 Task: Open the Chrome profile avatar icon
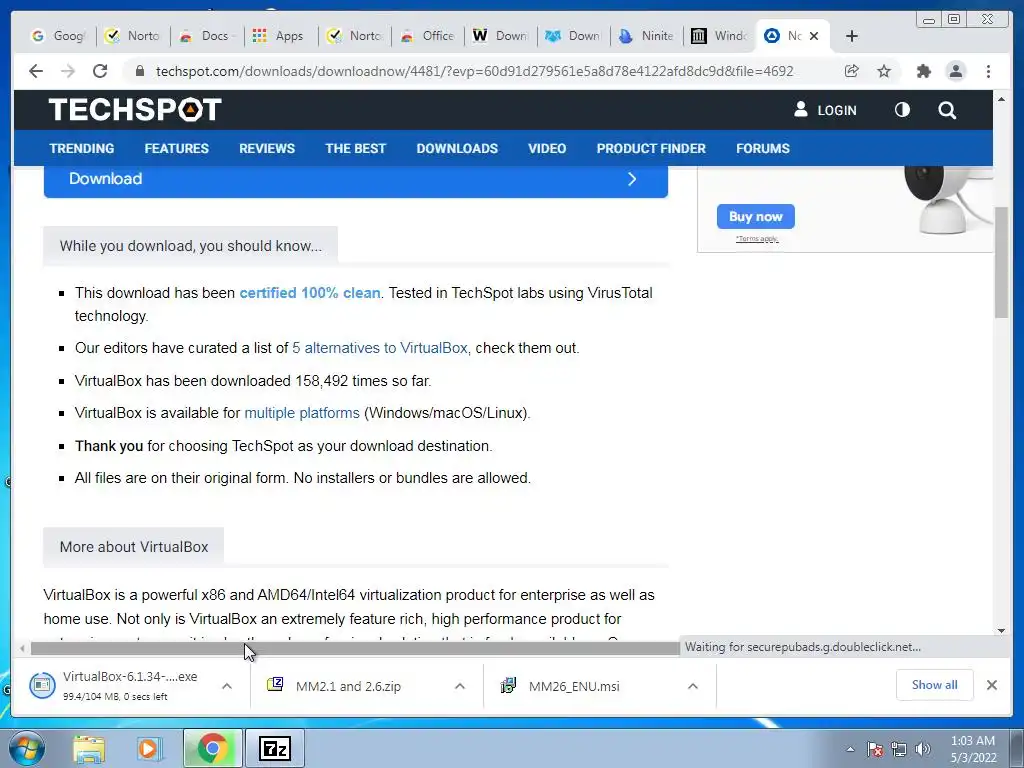(x=955, y=71)
